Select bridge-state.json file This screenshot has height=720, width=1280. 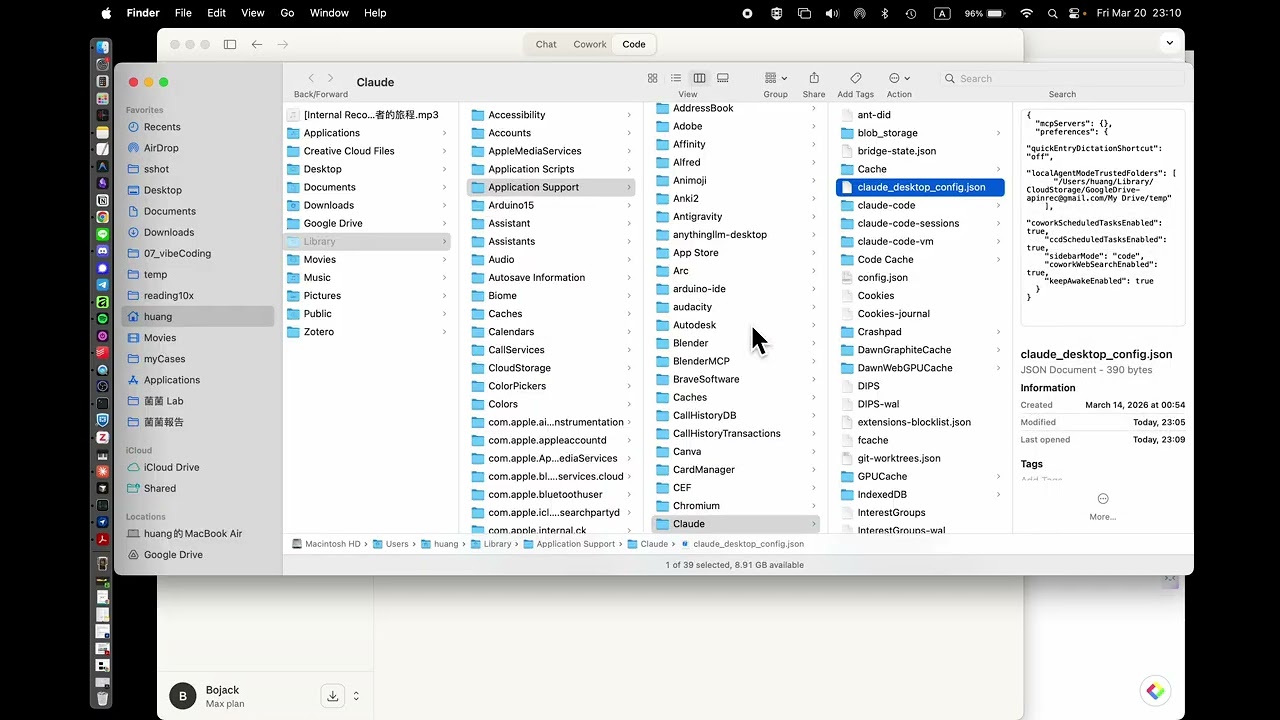(896, 151)
